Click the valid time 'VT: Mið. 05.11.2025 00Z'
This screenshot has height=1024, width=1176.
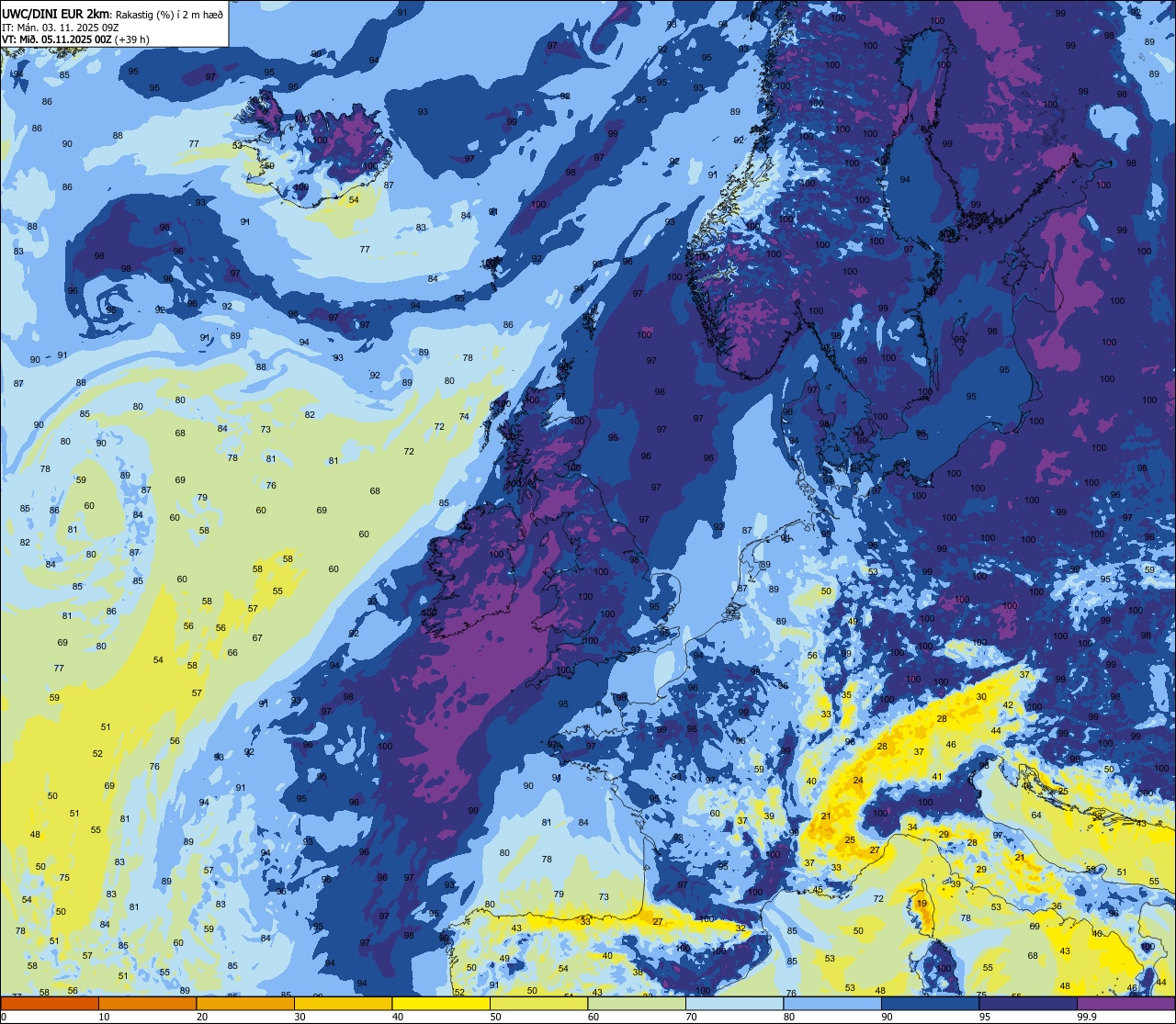click(x=56, y=39)
